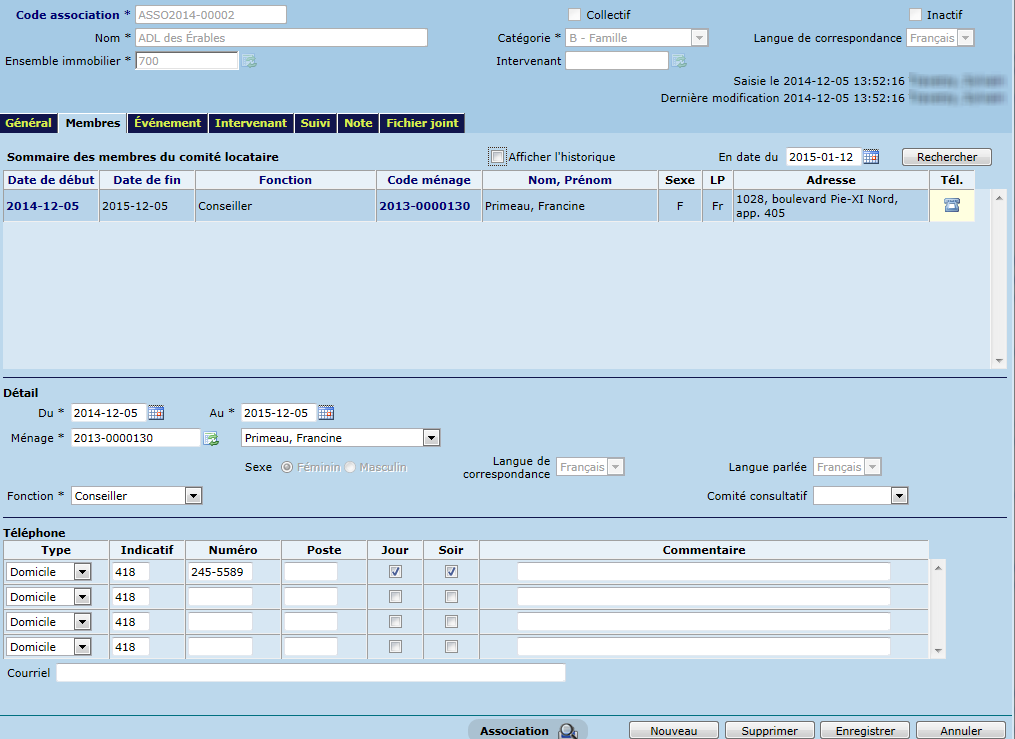The image size is (1015, 739).
Task: Open calendar picker beside En date du
Action: click(x=871, y=157)
